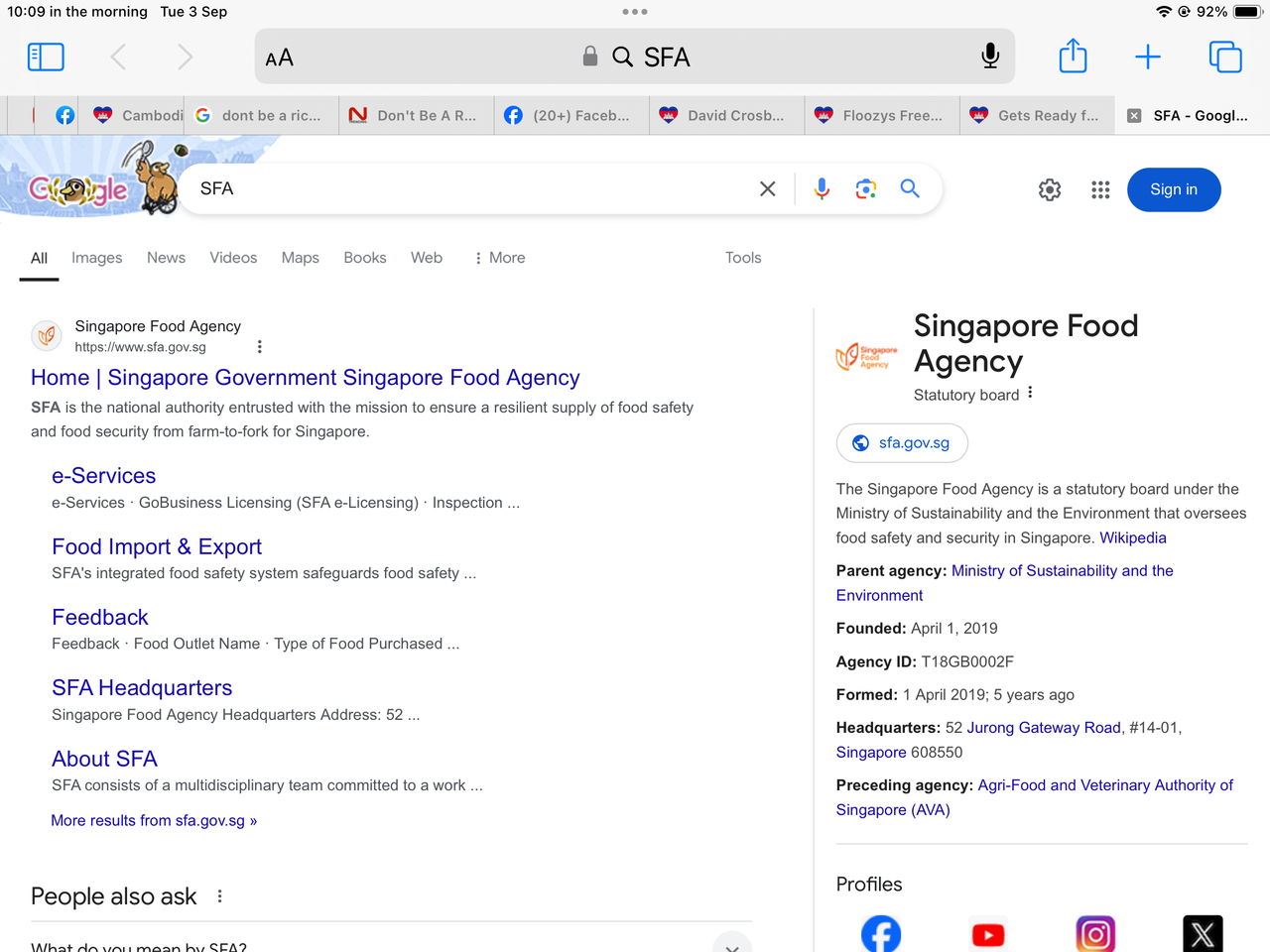Open the SFA Headquarters sitelink

[x=142, y=688]
